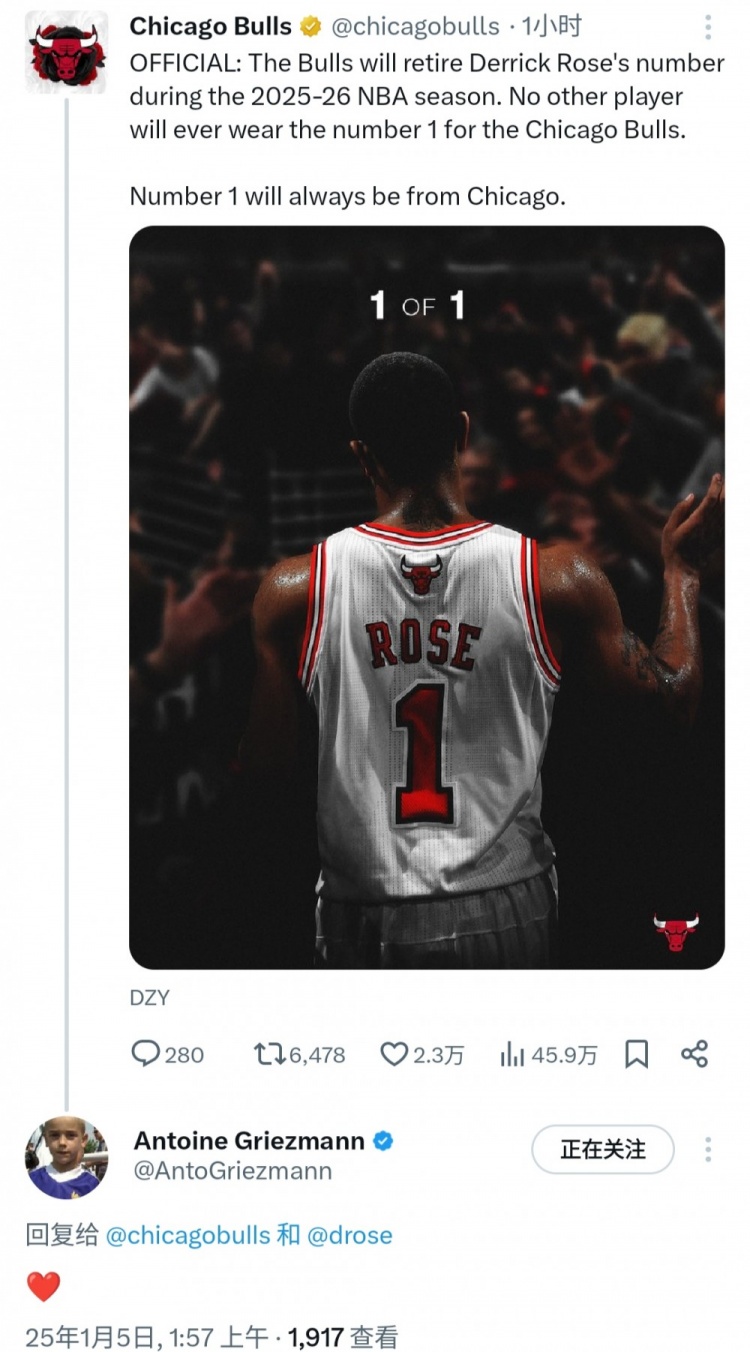
Task: Open the Chicago Bulls account name
Action: [x=211, y=27]
